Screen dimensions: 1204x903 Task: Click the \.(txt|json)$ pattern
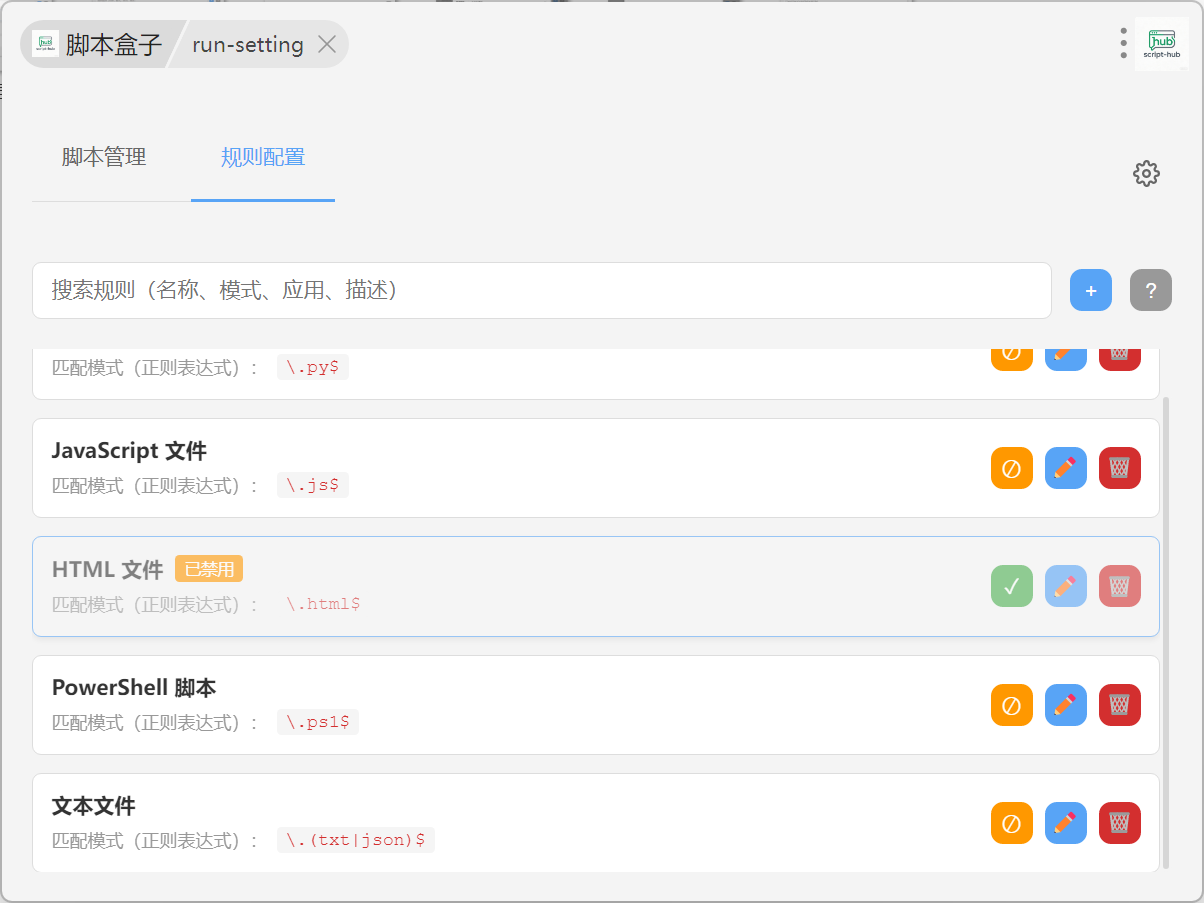[356, 840]
